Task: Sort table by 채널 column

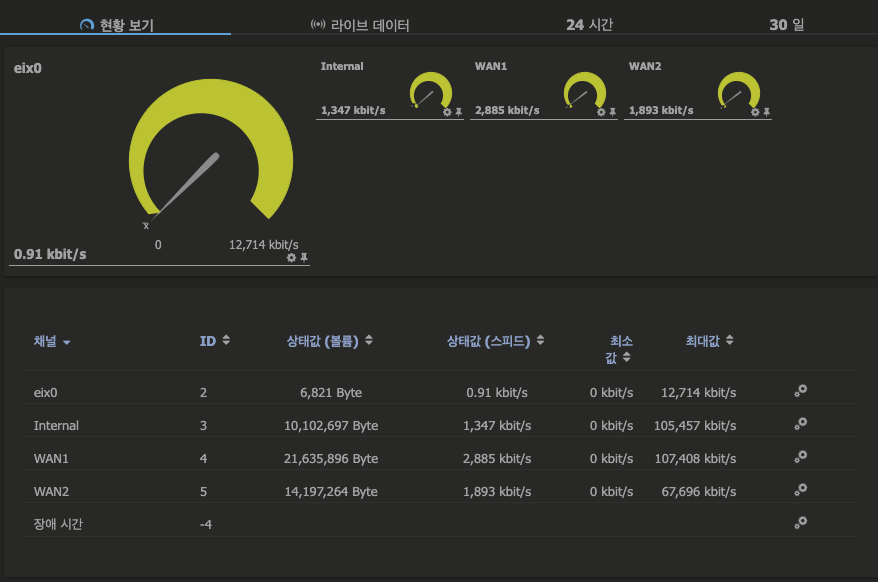Action: tap(52, 341)
